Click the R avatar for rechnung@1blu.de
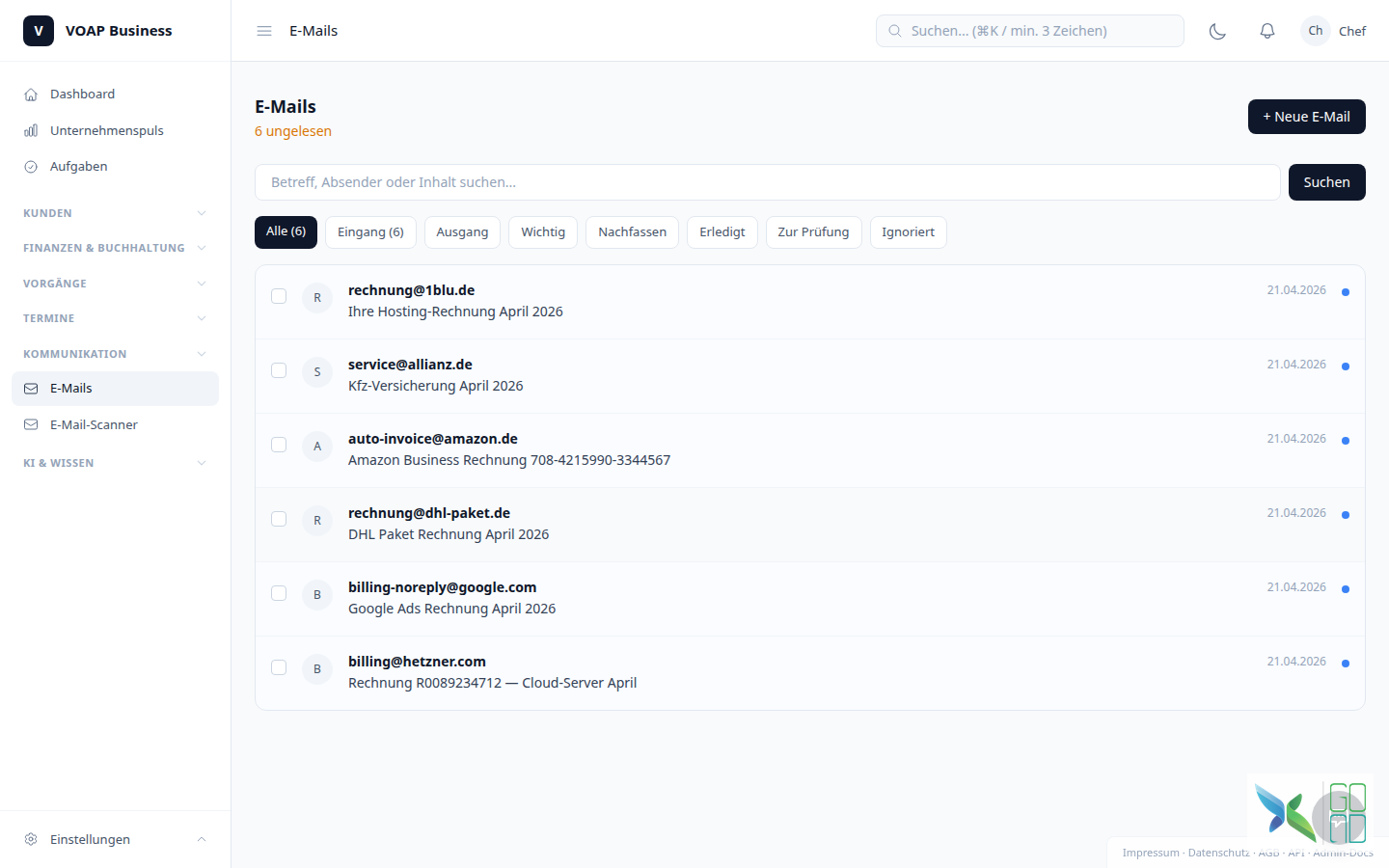1389x868 pixels. (x=317, y=298)
